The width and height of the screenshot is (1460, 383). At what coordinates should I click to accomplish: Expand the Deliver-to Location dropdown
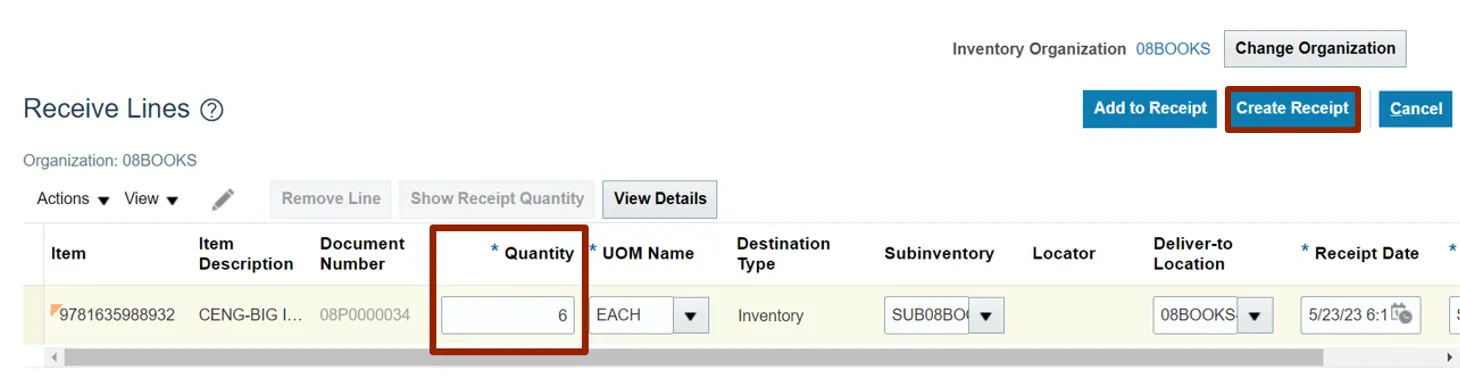(x=1254, y=315)
